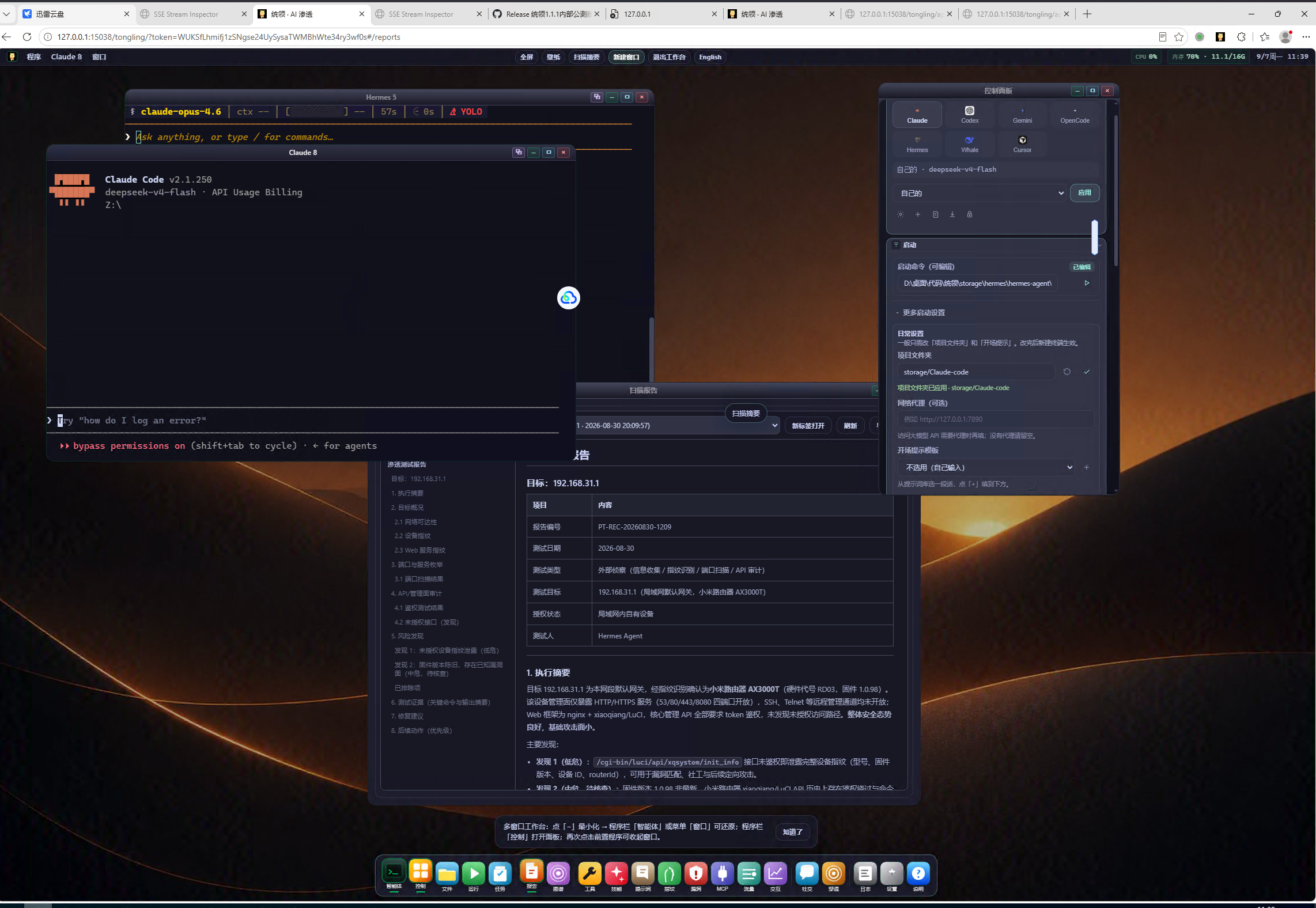Open the 任务 checklist icon in dock
The height and width of the screenshot is (908, 1316).
(500, 874)
